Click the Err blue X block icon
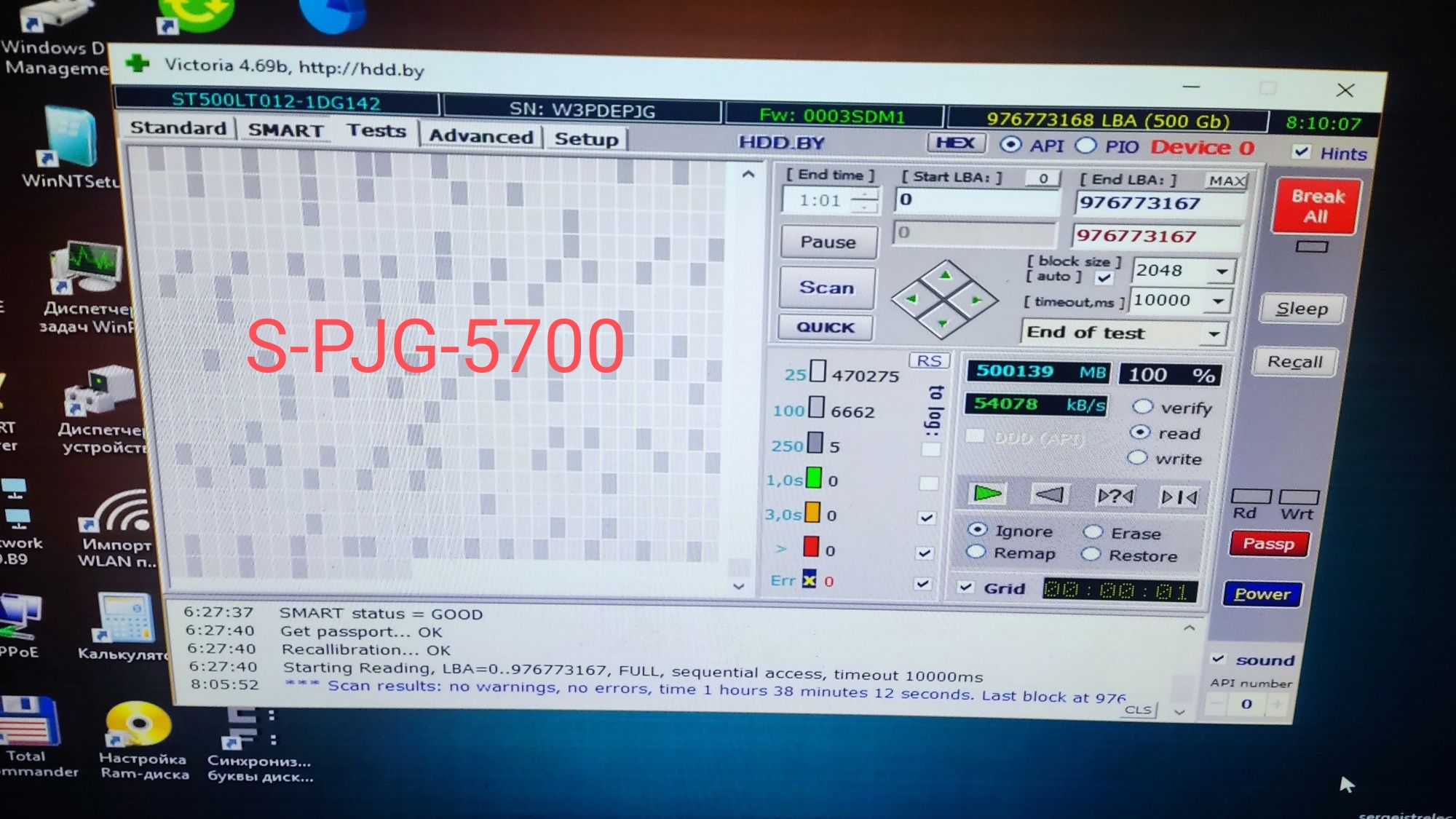The width and height of the screenshot is (1456, 819). [x=809, y=580]
